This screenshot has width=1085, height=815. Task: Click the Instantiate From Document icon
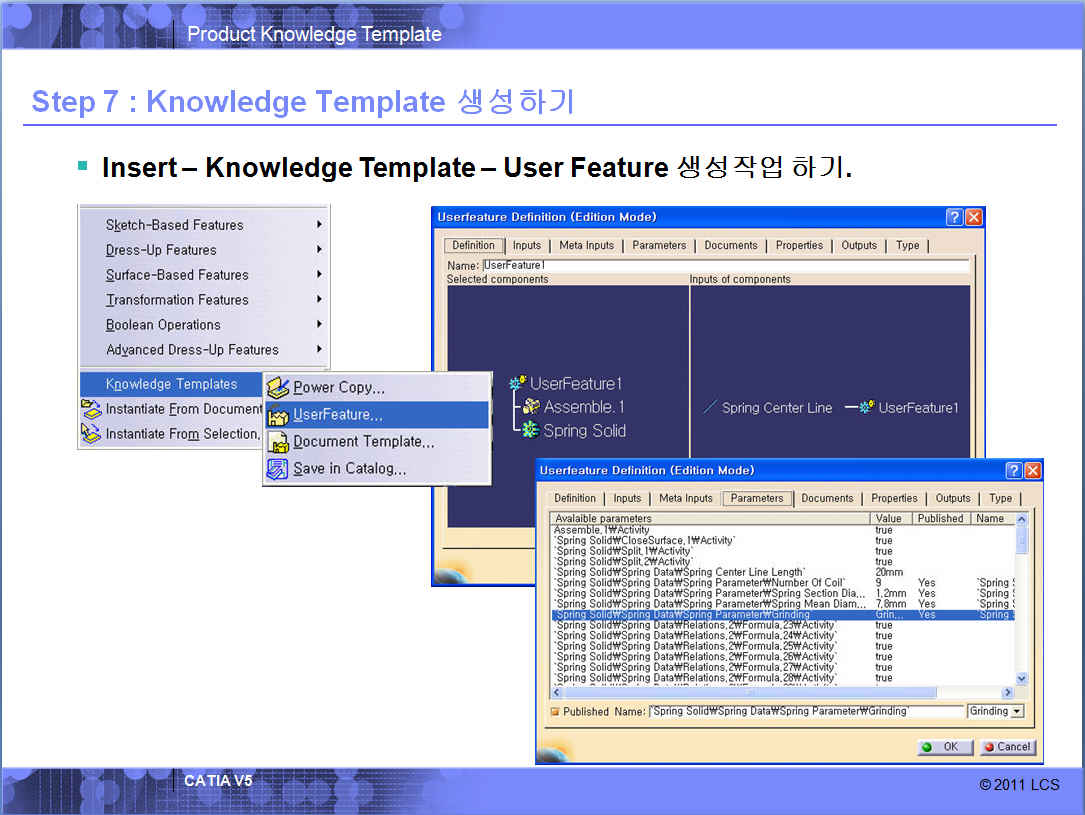91,409
